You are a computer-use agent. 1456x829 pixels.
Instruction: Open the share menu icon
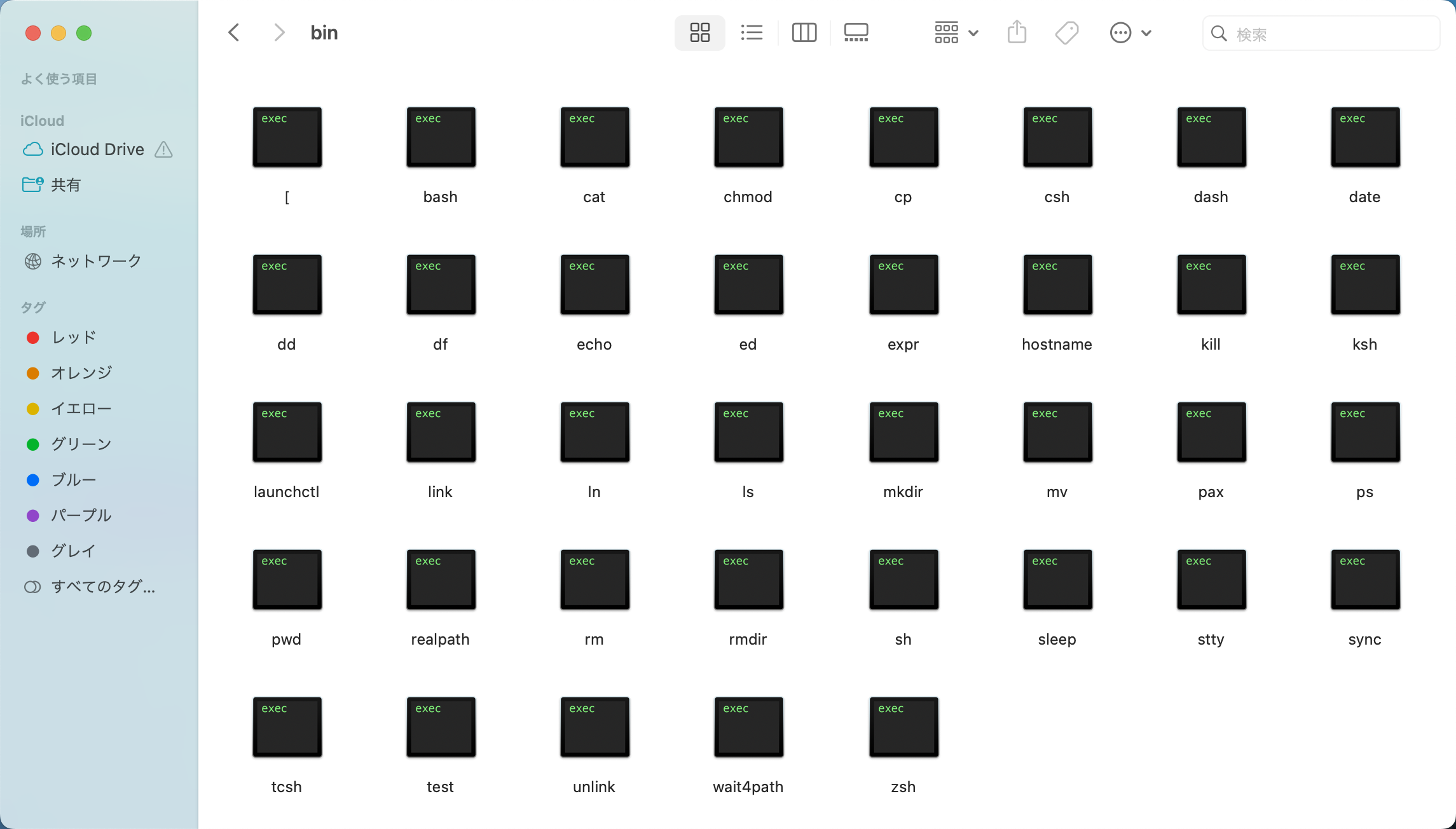[1017, 32]
